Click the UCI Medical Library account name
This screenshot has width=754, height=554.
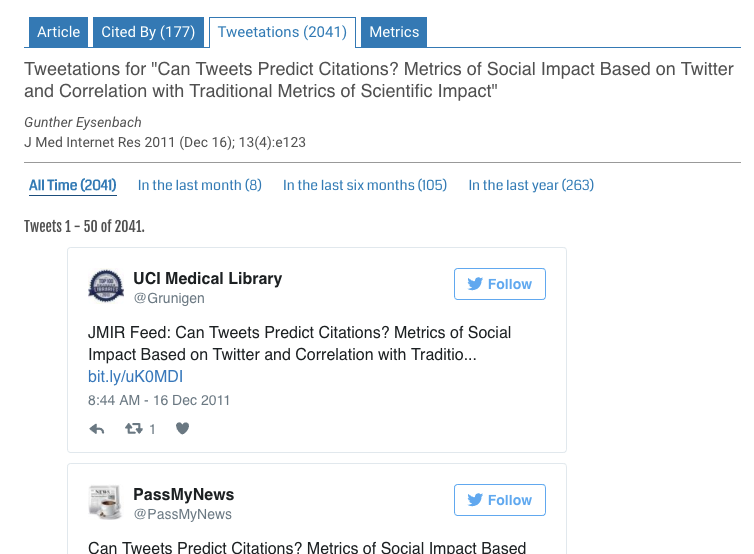pos(207,278)
